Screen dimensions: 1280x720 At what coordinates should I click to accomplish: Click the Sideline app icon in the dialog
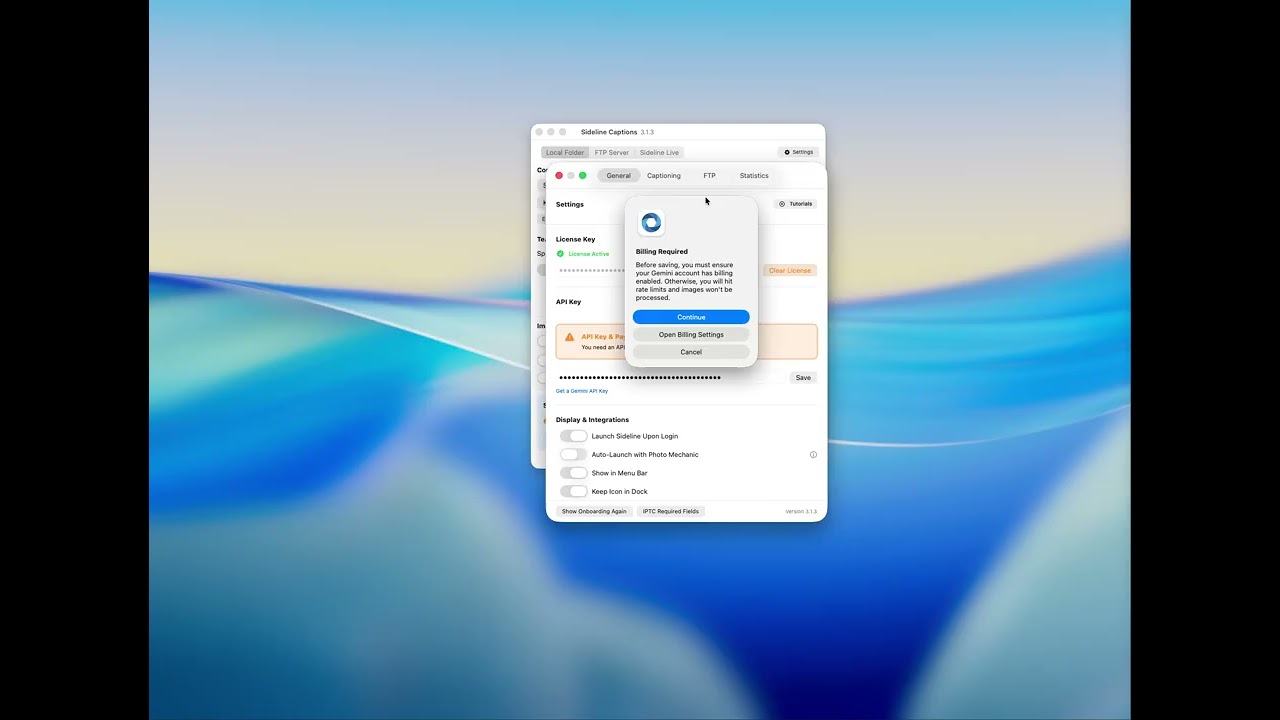[x=651, y=223]
